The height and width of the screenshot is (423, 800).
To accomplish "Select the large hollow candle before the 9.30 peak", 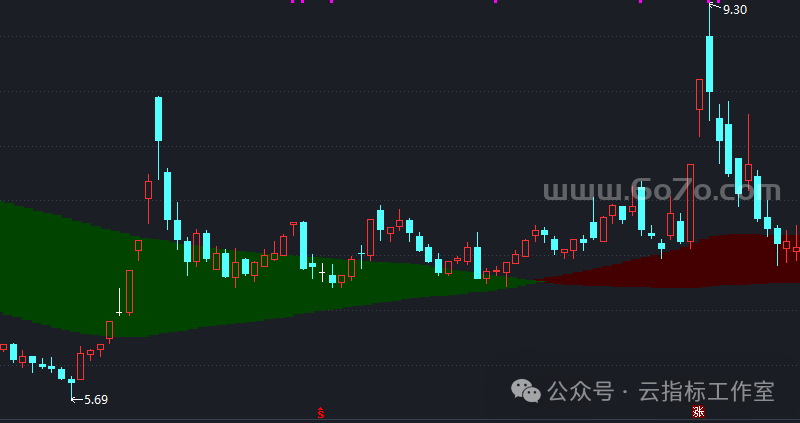I will click(690, 203).
